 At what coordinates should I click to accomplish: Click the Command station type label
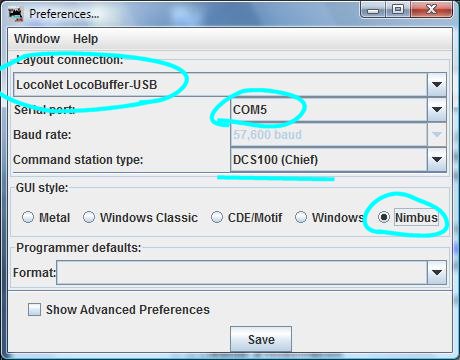tap(78, 160)
